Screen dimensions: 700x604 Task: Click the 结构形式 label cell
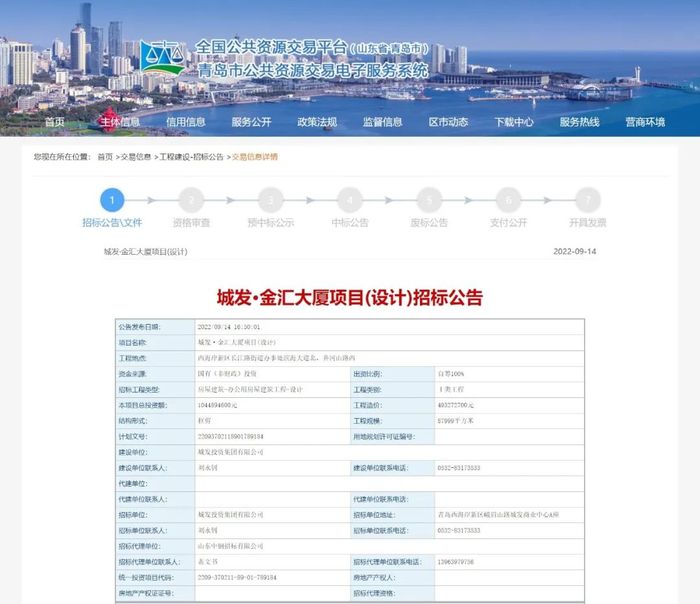point(155,421)
